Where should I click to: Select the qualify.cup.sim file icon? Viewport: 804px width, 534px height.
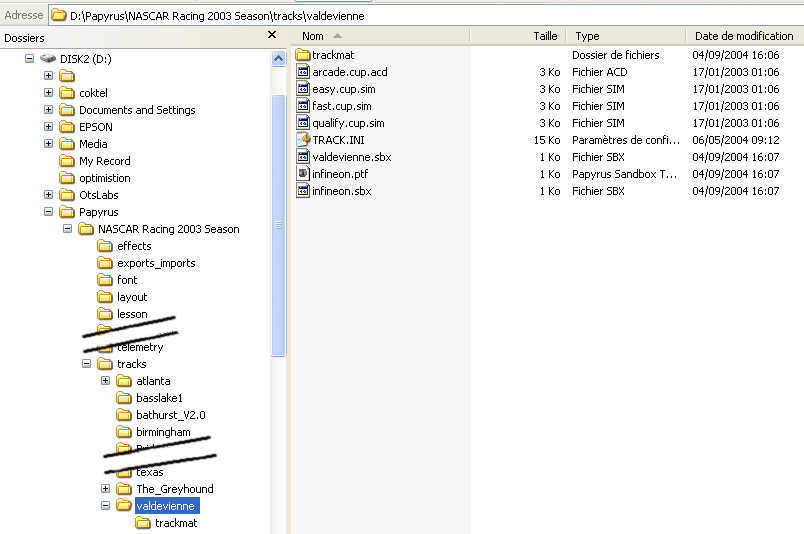point(303,123)
